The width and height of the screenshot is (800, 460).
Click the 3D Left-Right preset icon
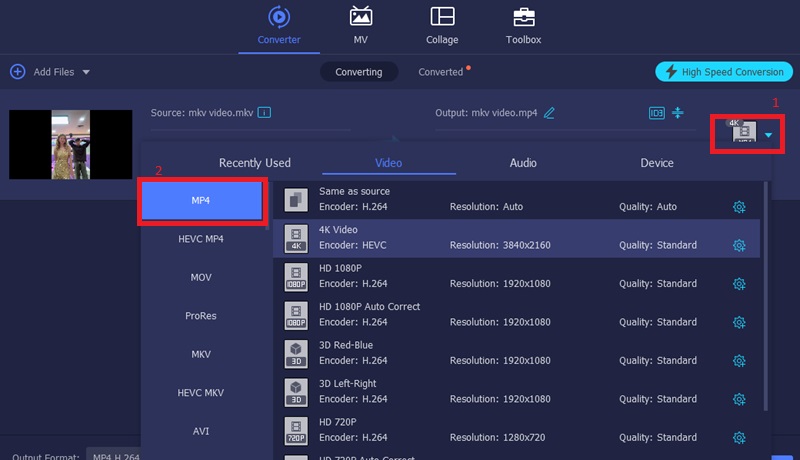coord(296,392)
